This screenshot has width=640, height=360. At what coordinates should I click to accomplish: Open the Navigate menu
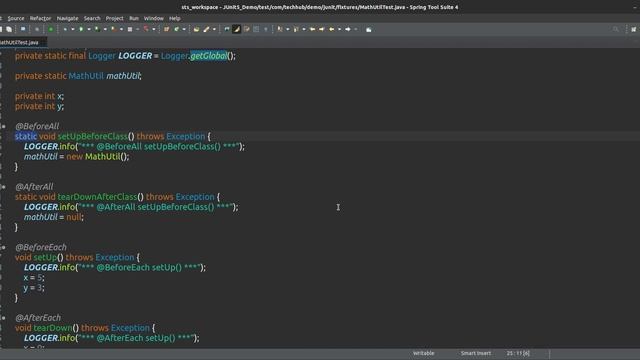tap(67, 18)
